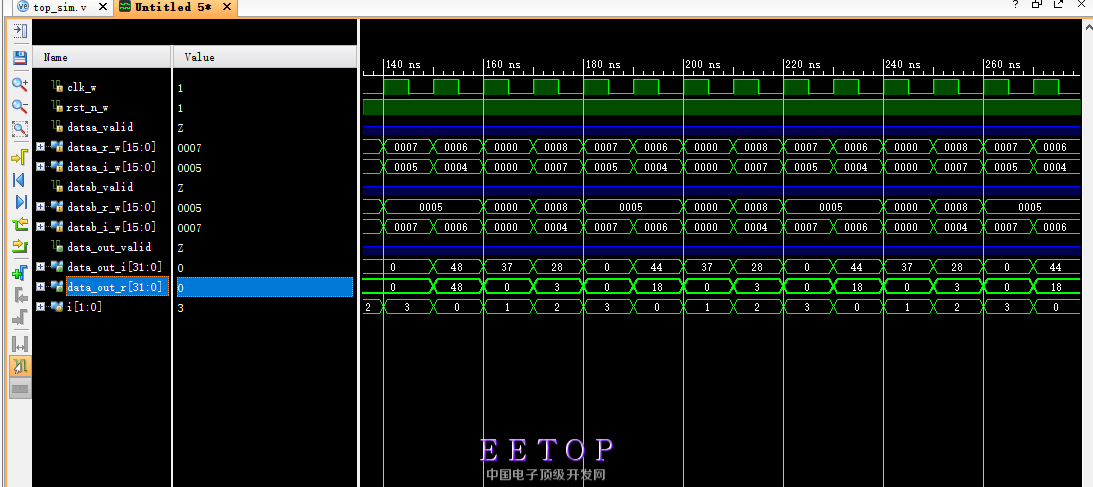Go to previous transition
The width and height of the screenshot is (1093, 487).
(20, 224)
